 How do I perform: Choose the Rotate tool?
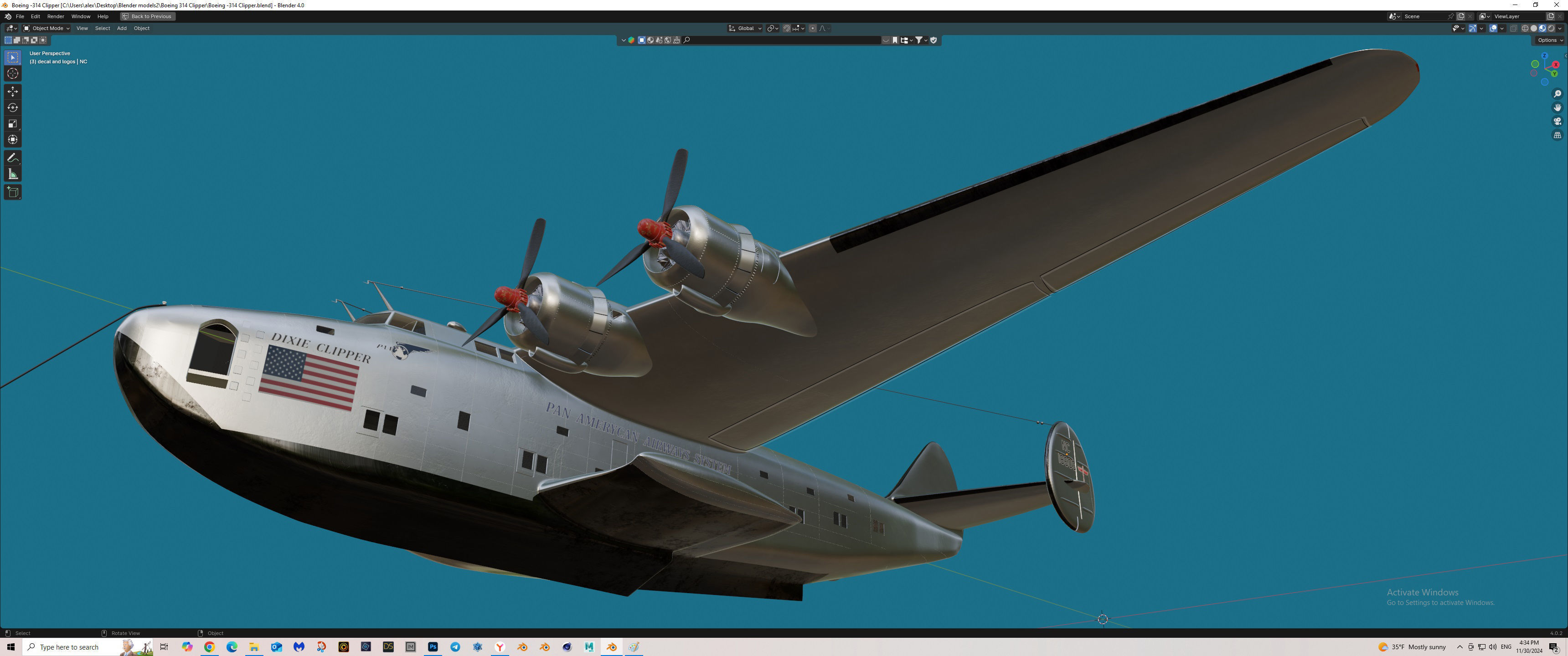coord(13,108)
